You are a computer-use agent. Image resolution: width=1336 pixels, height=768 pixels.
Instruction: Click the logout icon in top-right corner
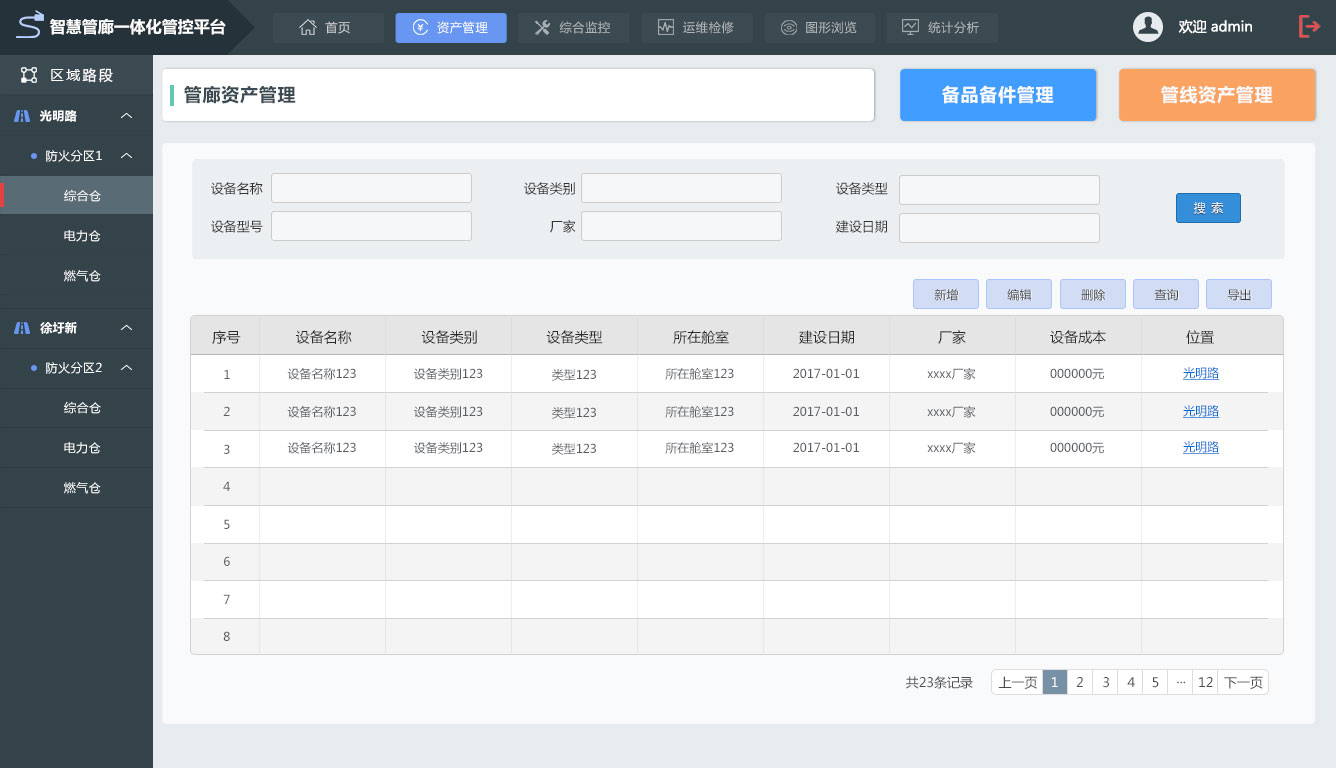[1308, 27]
